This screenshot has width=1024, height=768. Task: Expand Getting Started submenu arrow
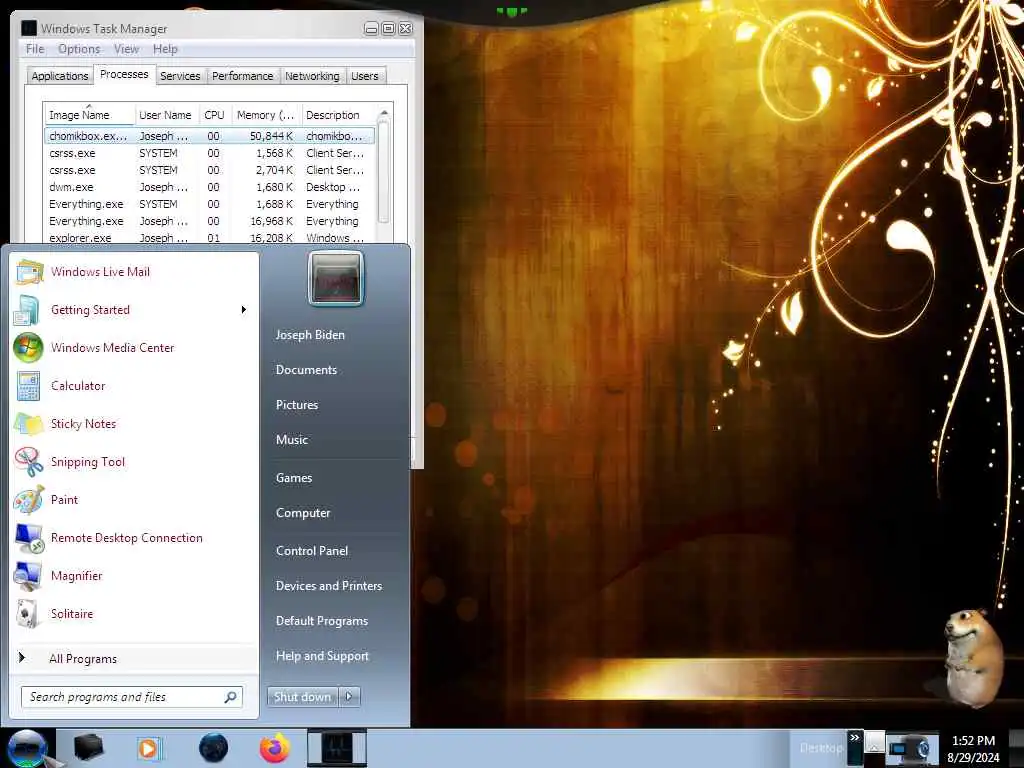244,310
